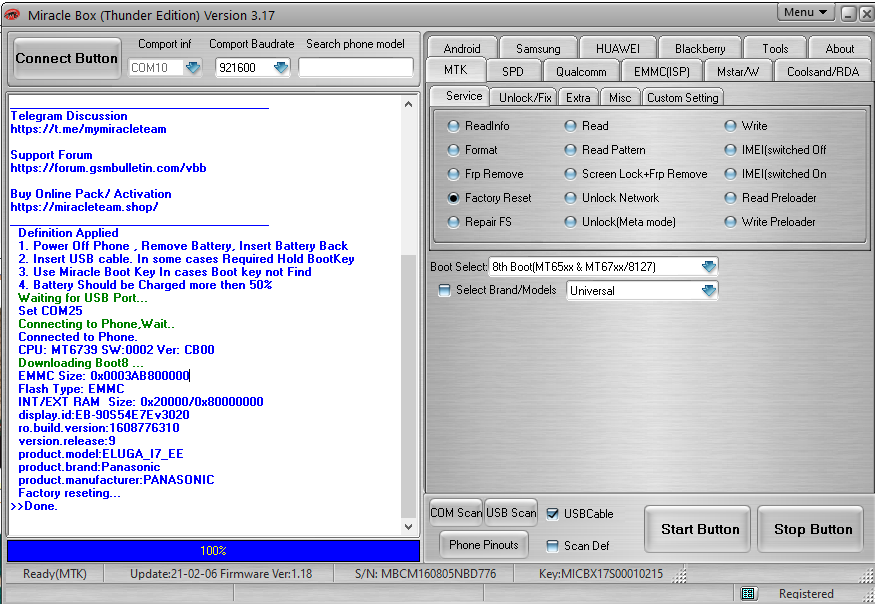Image resolution: width=875 pixels, height=604 pixels.
Task: Open the Blackberry tab
Action: click(x=700, y=49)
